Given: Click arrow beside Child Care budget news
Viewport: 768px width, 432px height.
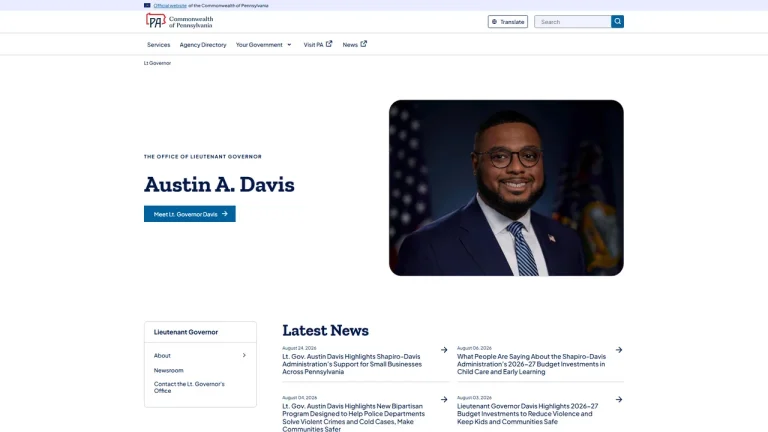Looking at the screenshot, I should [619, 350].
